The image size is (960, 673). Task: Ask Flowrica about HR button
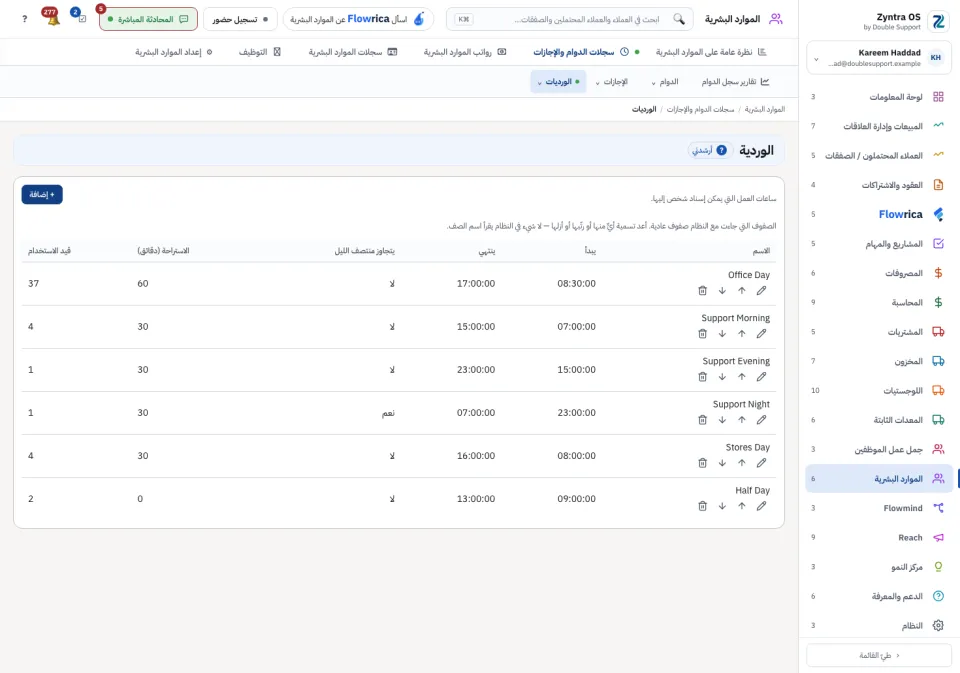point(358,19)
